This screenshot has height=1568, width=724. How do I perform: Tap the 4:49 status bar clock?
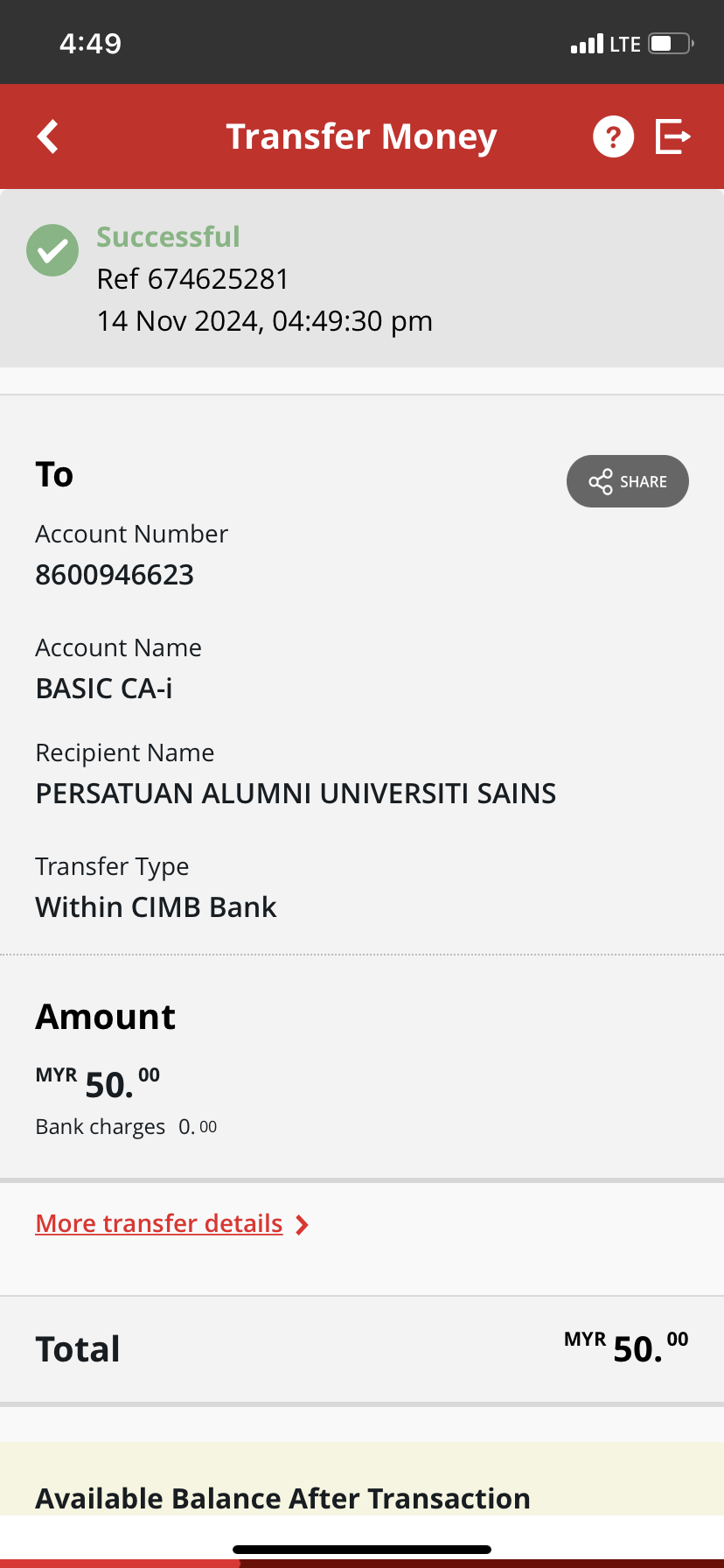[90, 44]
